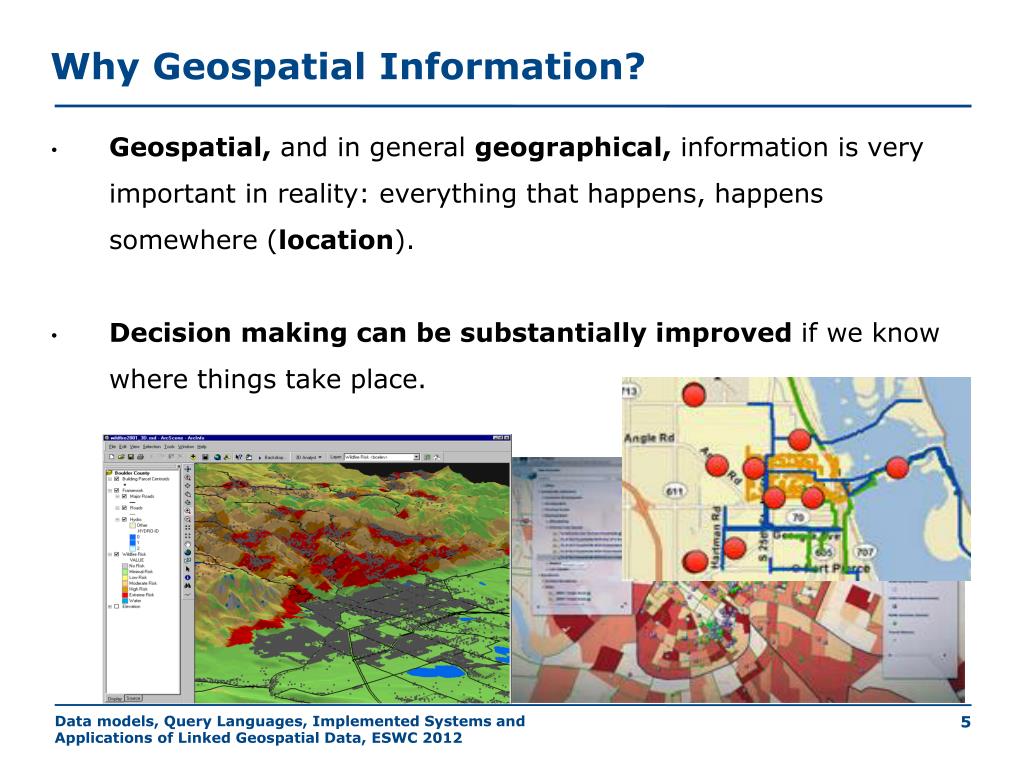Screen dimensions: 1023x767
Task: Select the blue Identify info tool
Action: pos(188,577)
